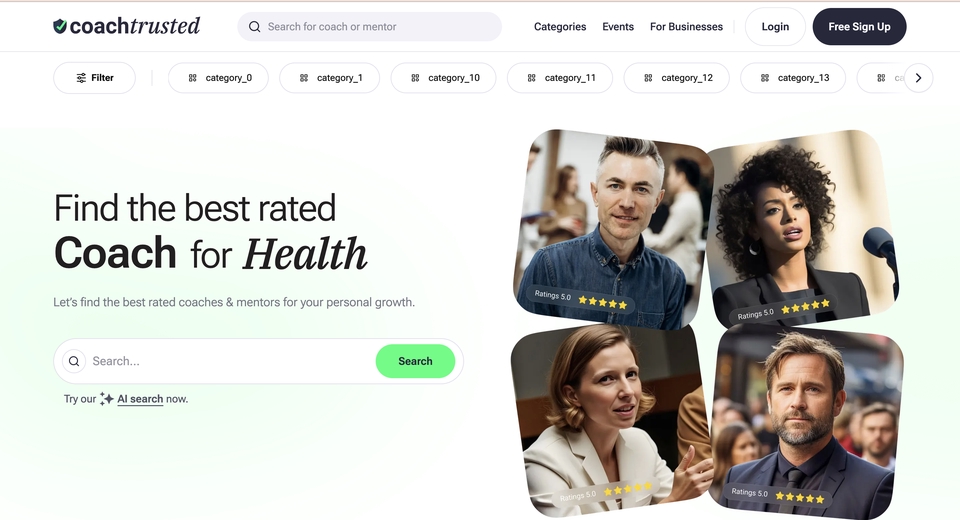
Task: Open the curly-haired woman coach photo
Action: 802,227
